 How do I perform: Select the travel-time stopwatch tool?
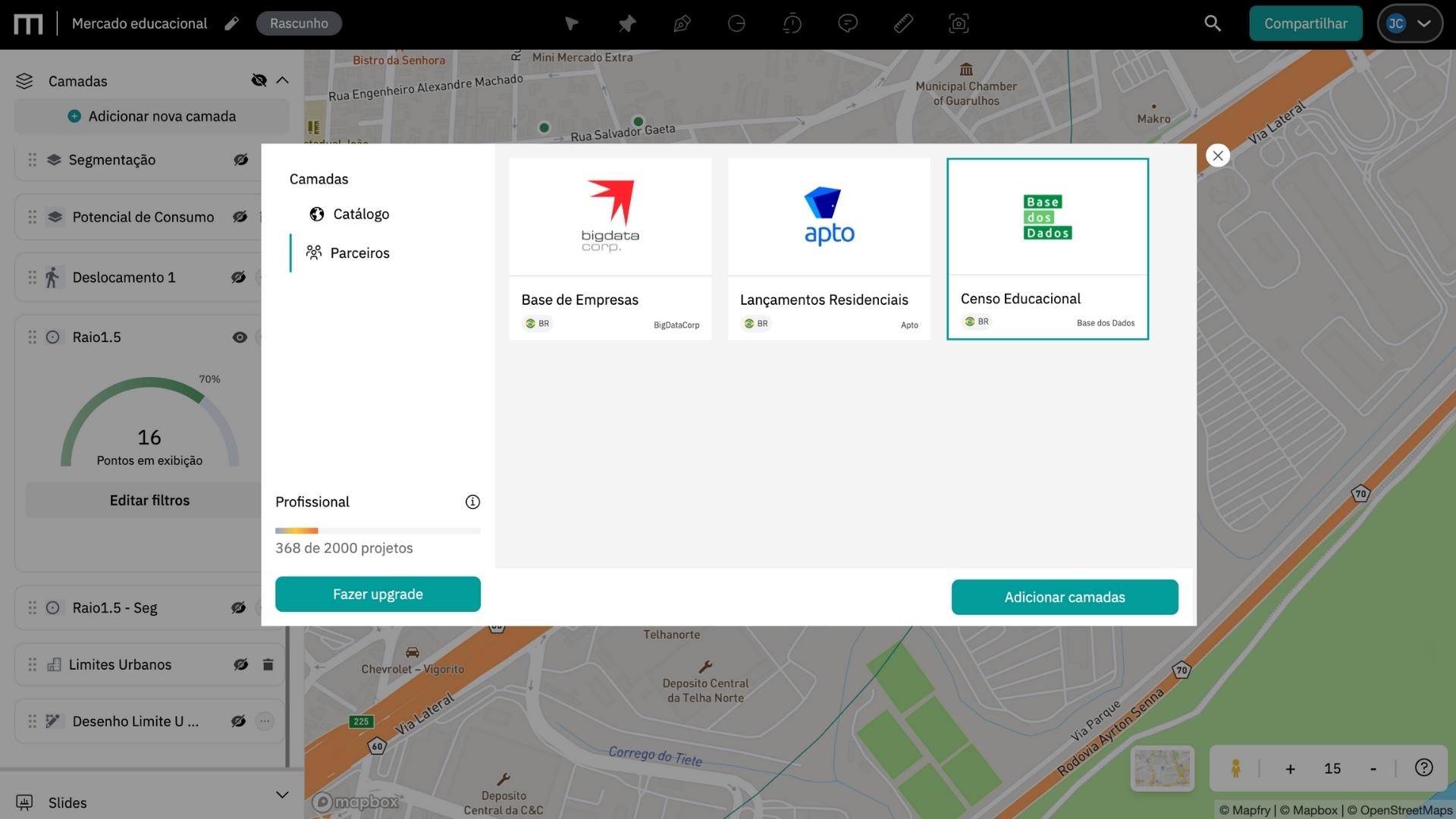(792, 24)
